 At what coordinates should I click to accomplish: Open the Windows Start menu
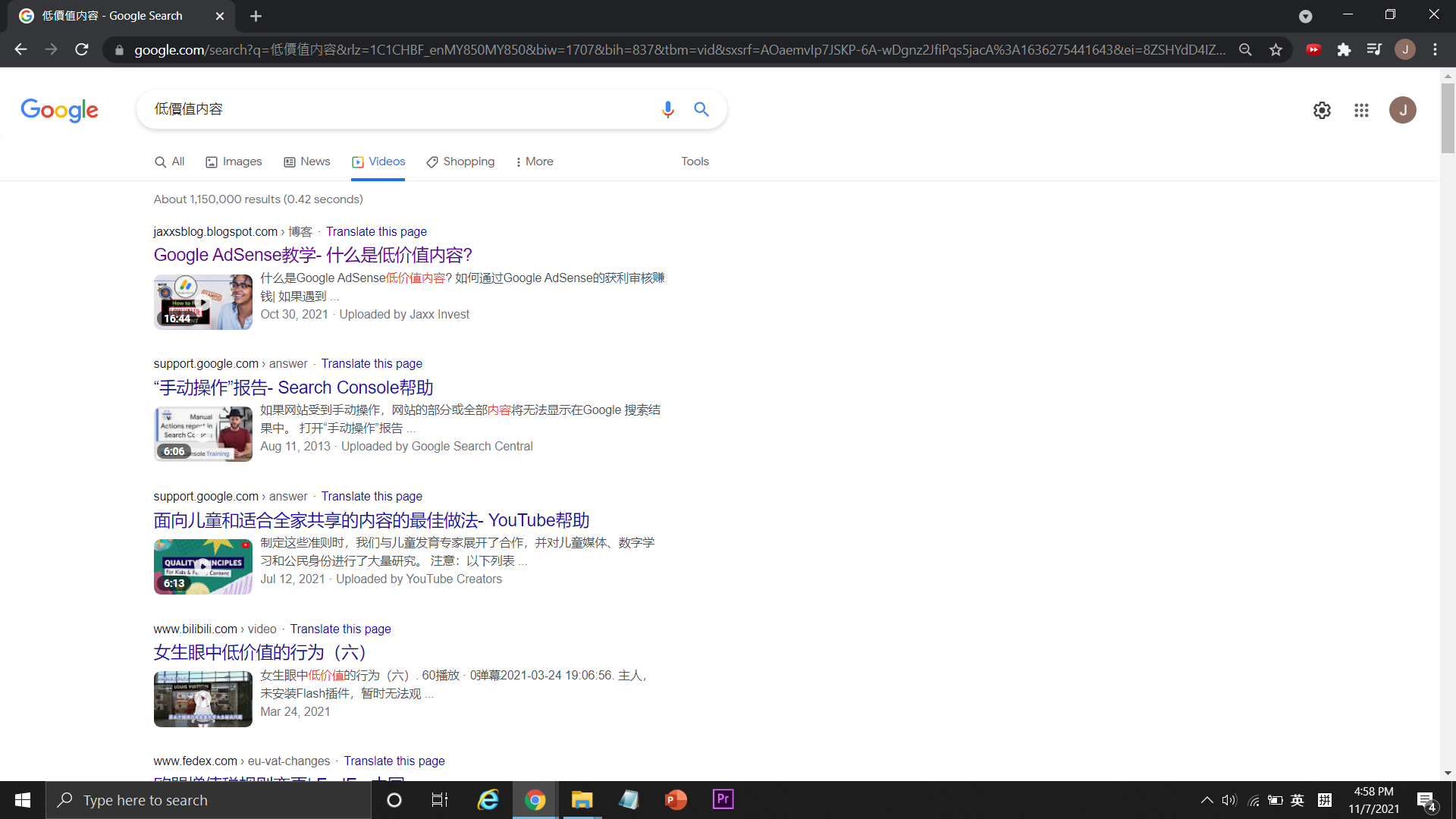23,800
